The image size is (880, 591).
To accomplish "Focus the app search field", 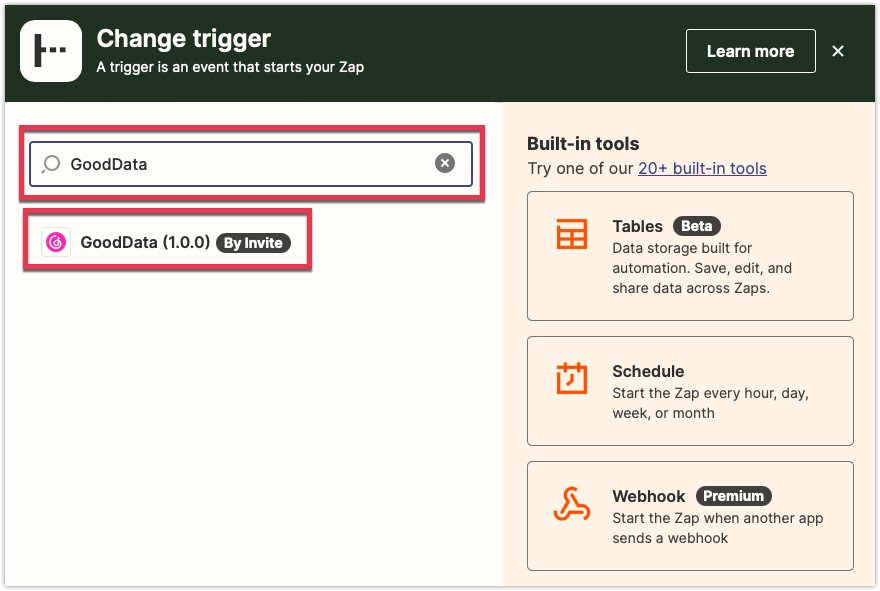I will tap(251, 164).
